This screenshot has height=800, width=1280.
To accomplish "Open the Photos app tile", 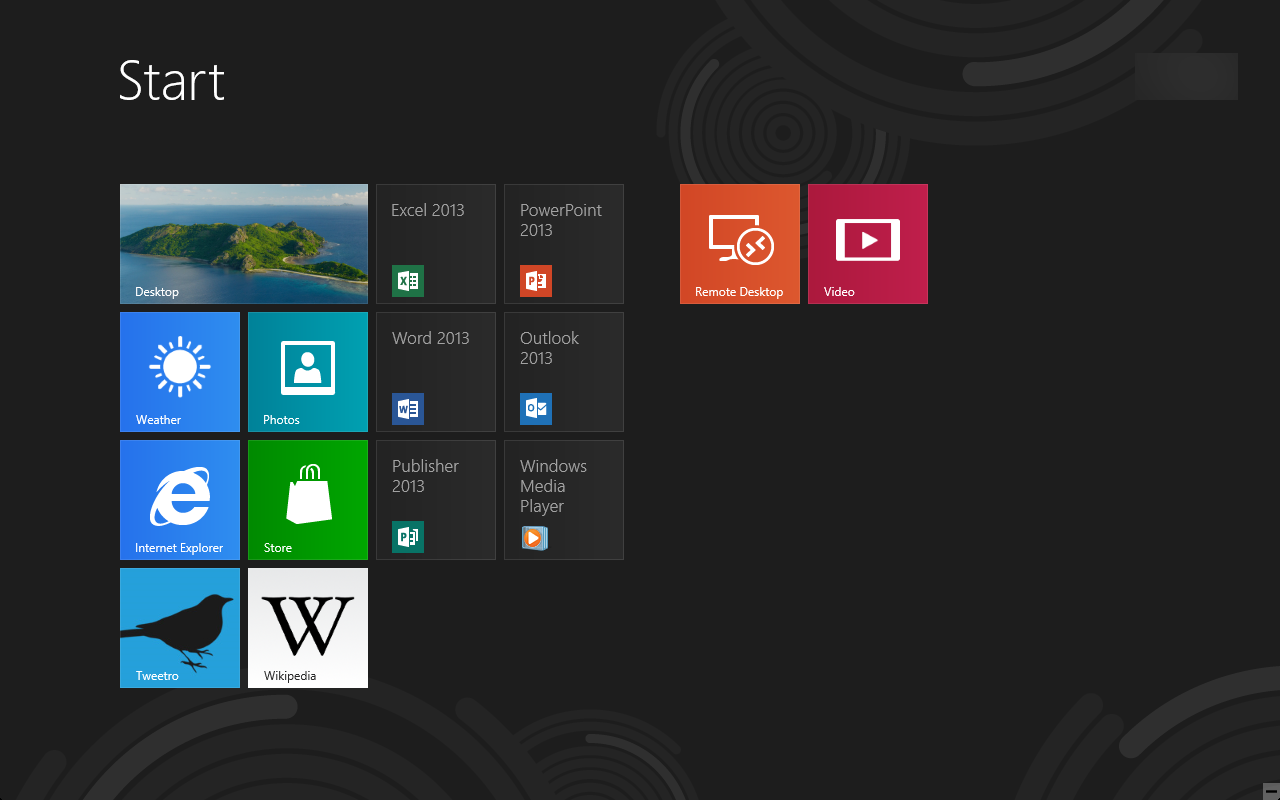I will click(308, 372).
